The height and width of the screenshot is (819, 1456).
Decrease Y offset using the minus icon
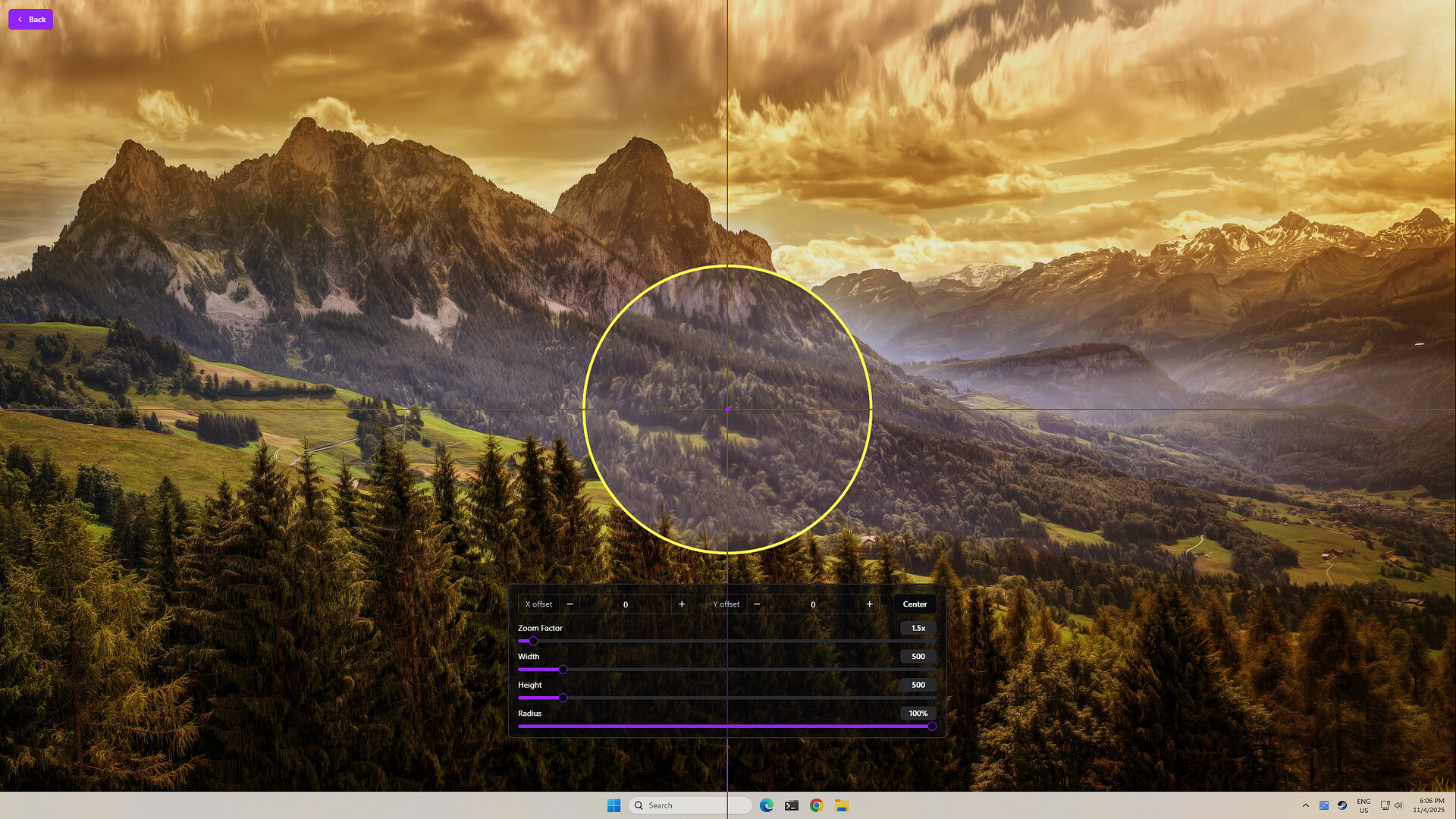pyautogui.click(x=757, y=604)
